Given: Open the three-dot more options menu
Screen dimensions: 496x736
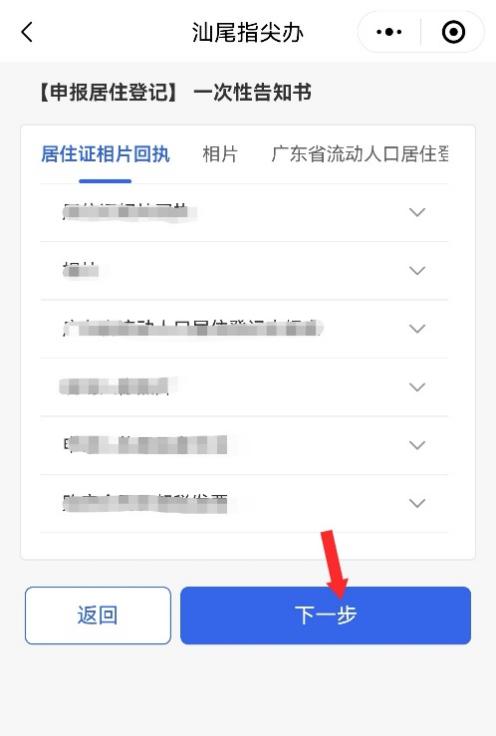Looking at the screenshot, I should (389, 32).
